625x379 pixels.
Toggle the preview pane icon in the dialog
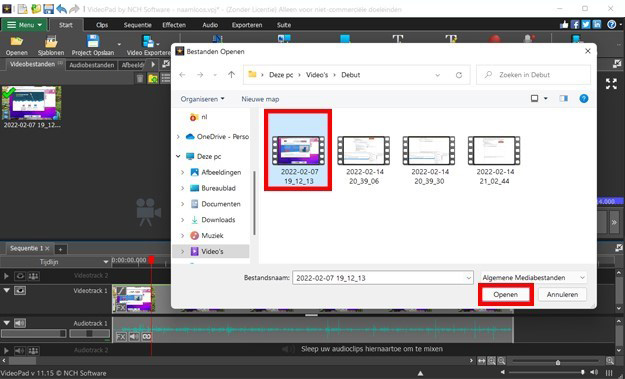[563, 98]
